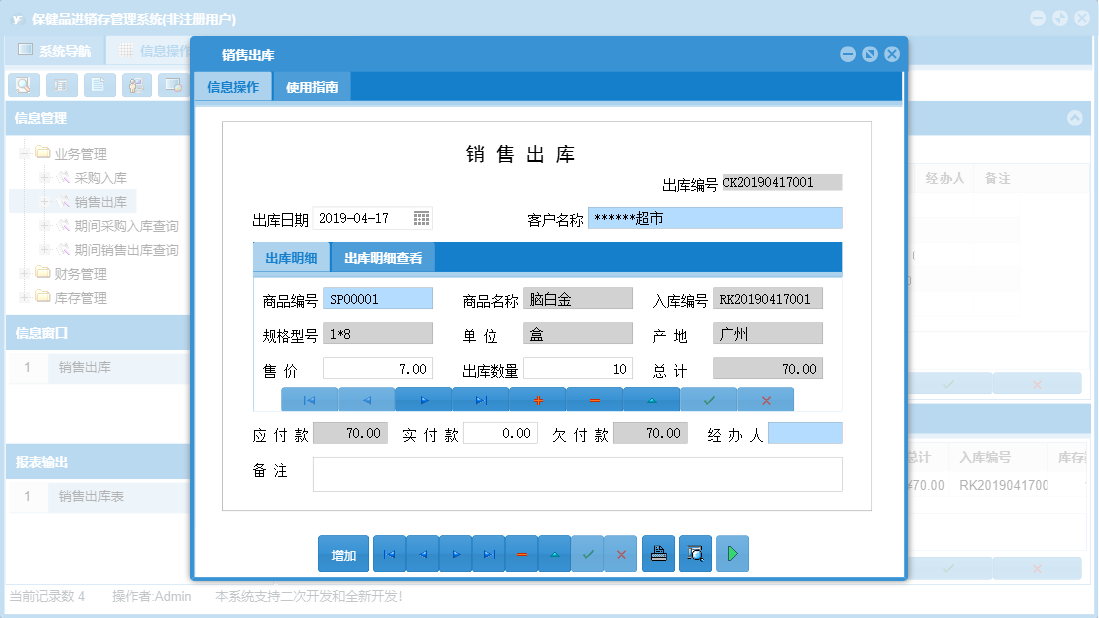
Task: Confirm the detail entry with the green check icon
Action: (x=709, y=398)
